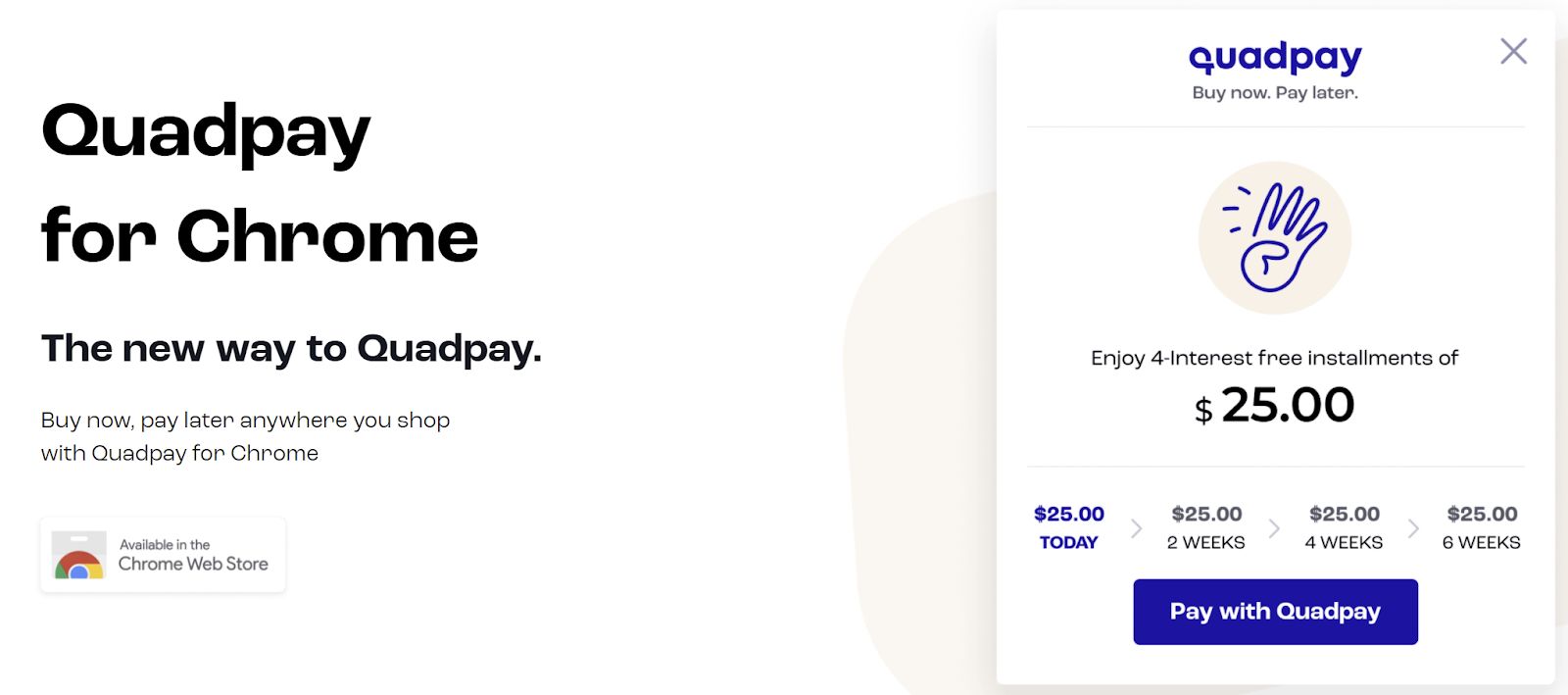Click the 'Quadpay for Chrome' heading
The height and width of the screenshot is (695, 1568).
click(x=260, y=184)
